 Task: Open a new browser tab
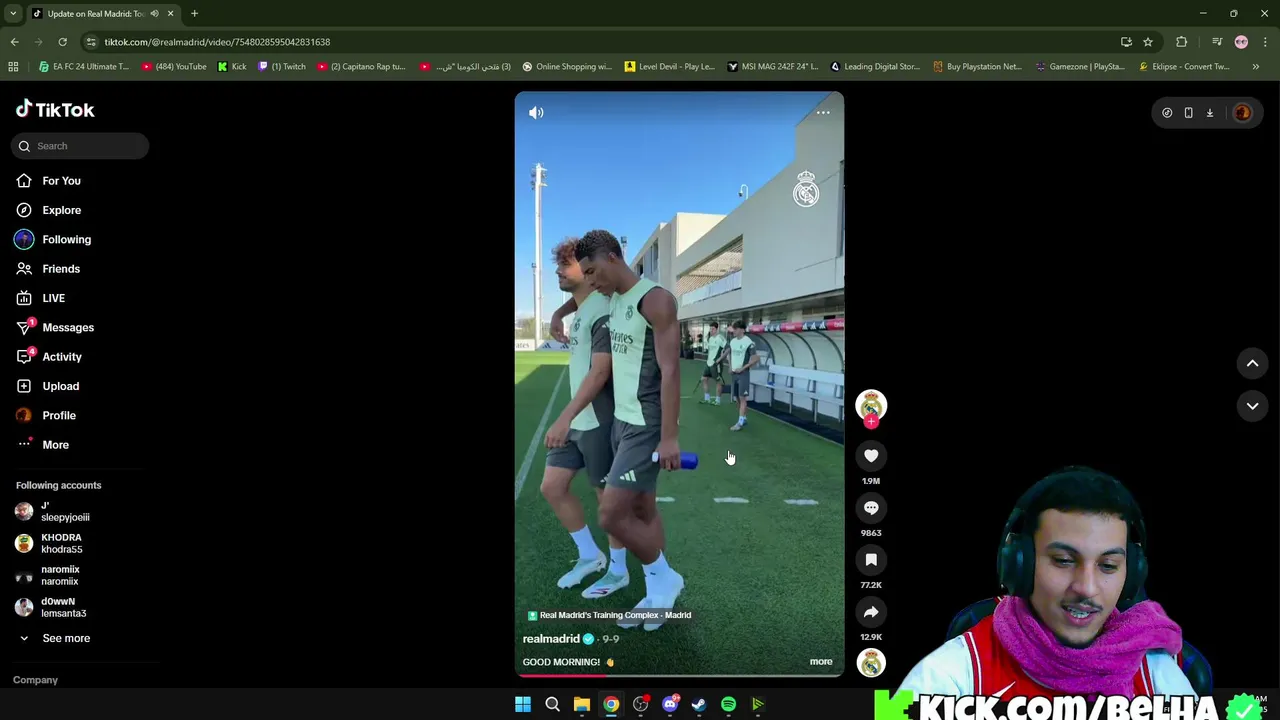point(194,14)
